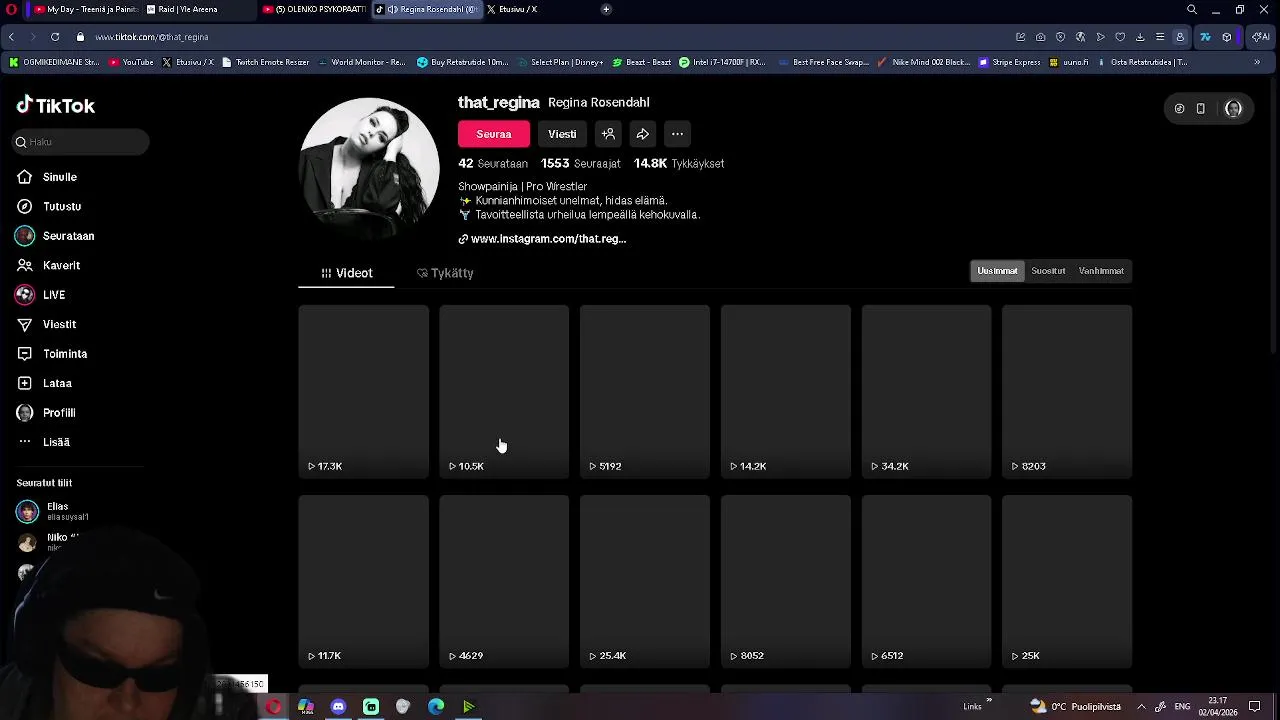Screen dimensions: 1280x720
Task: Expand the bookmarks bar overflow chevron
Action: coord(1257,62)
